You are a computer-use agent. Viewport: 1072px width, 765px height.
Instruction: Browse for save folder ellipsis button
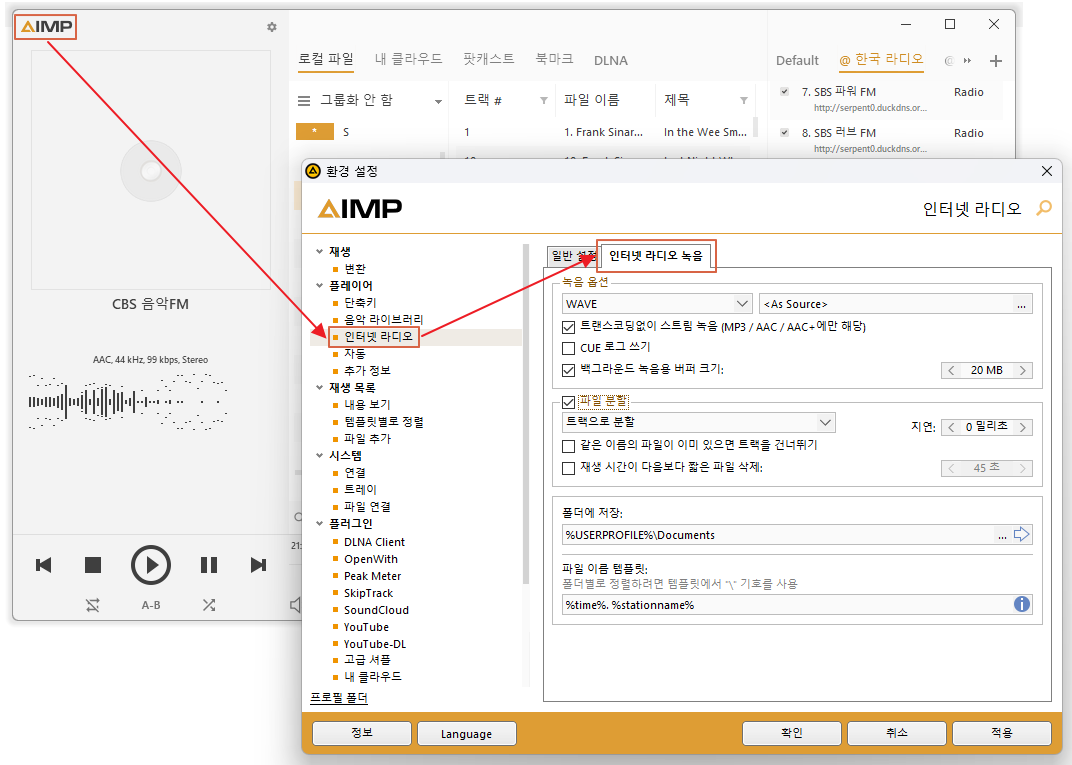pyautogui.click(x=1002, y=535)
